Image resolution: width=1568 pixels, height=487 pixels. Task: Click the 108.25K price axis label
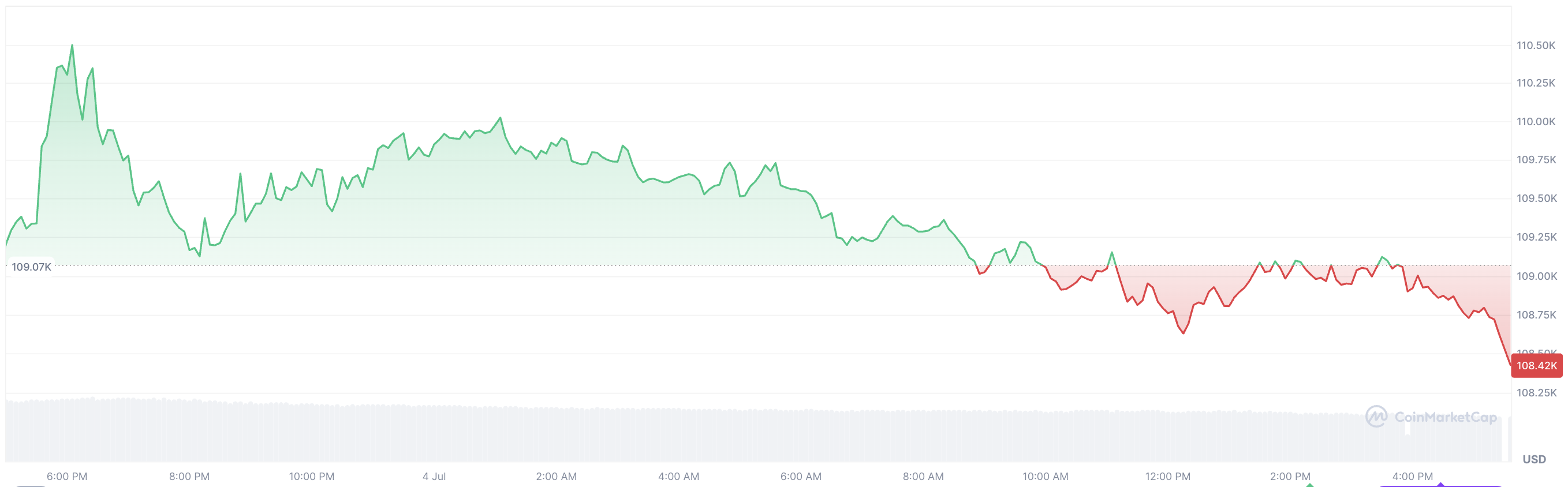click(1536, 392)
